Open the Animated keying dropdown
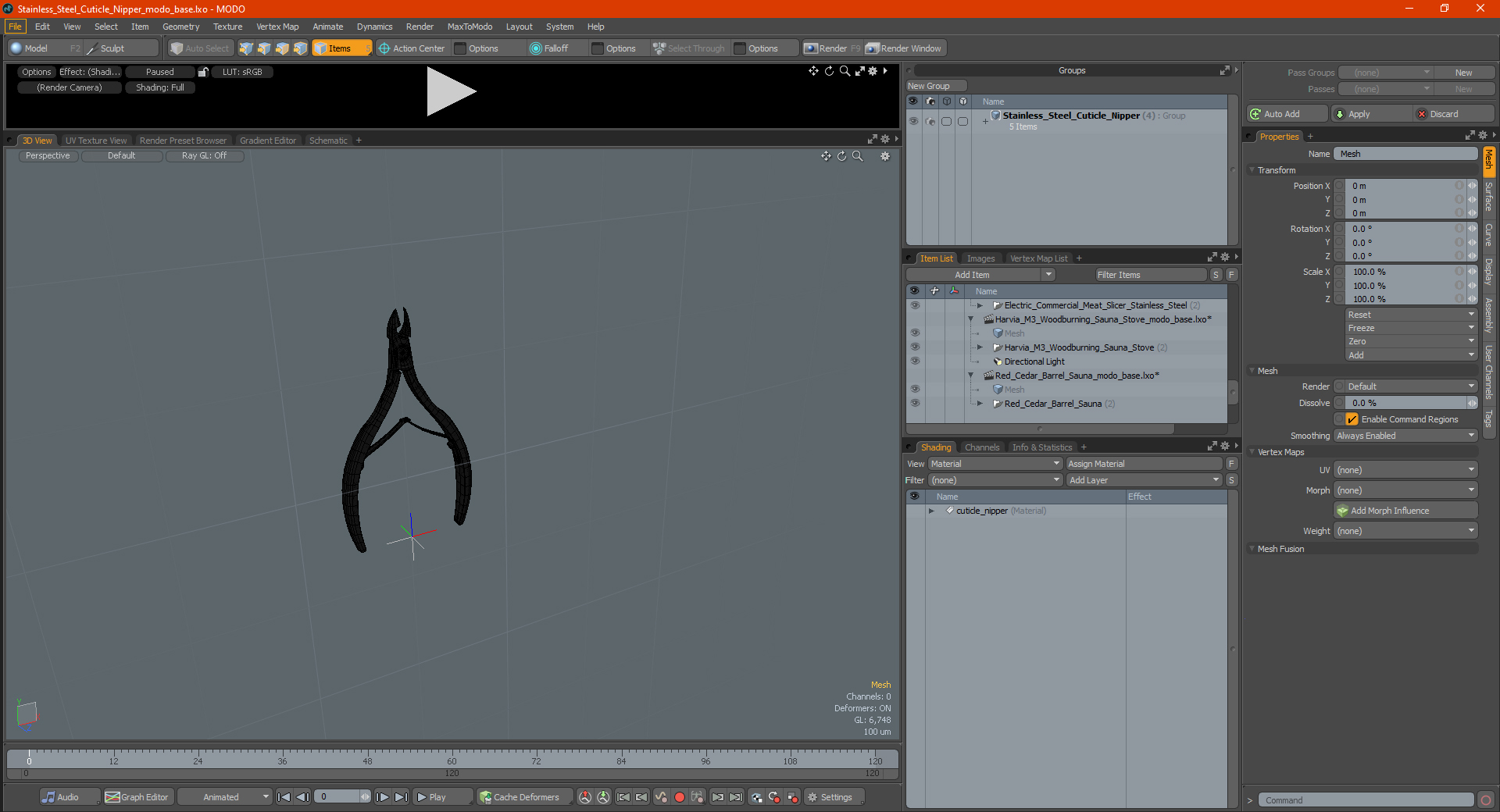Screen dimensions: 1500x812 click(225, 797)
